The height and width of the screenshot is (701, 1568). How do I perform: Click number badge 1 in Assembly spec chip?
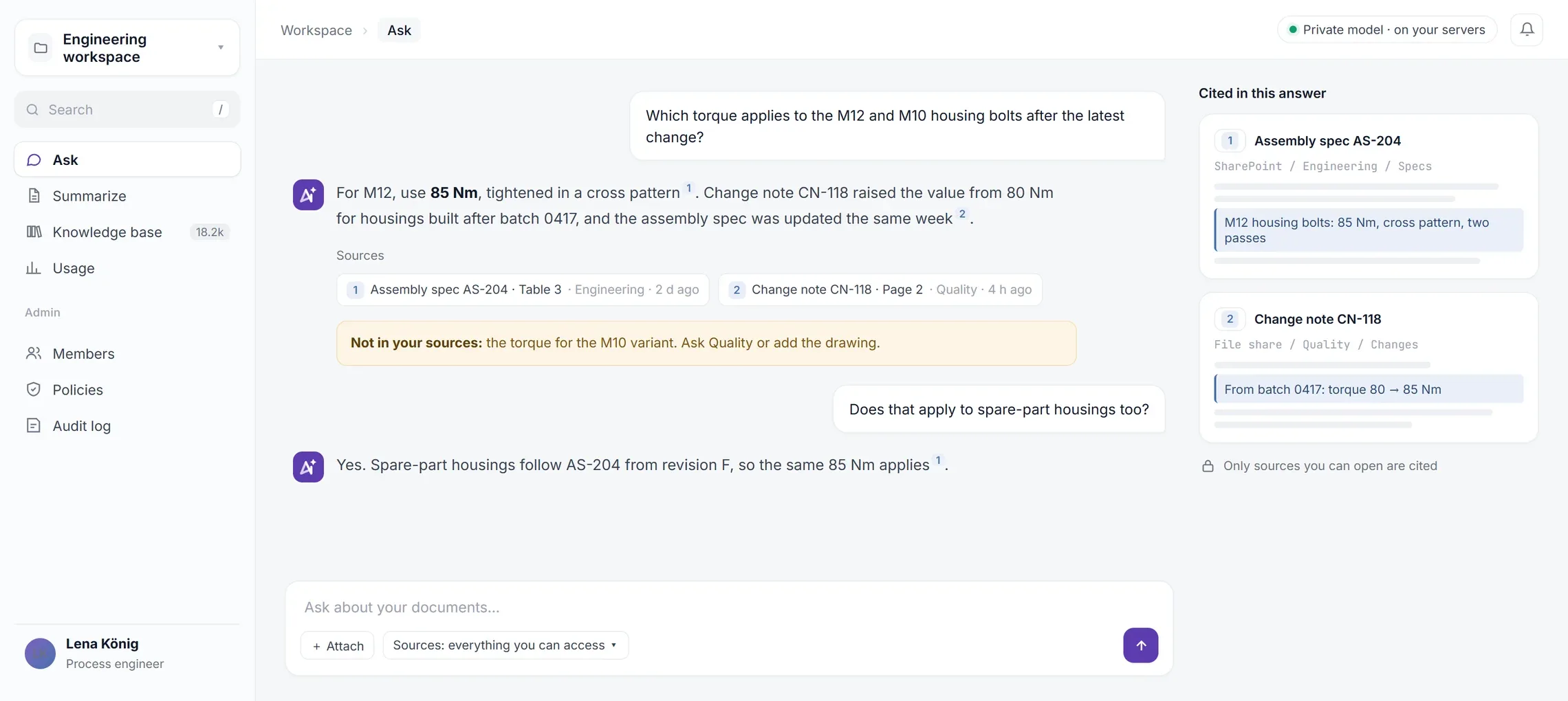point(355,289)
